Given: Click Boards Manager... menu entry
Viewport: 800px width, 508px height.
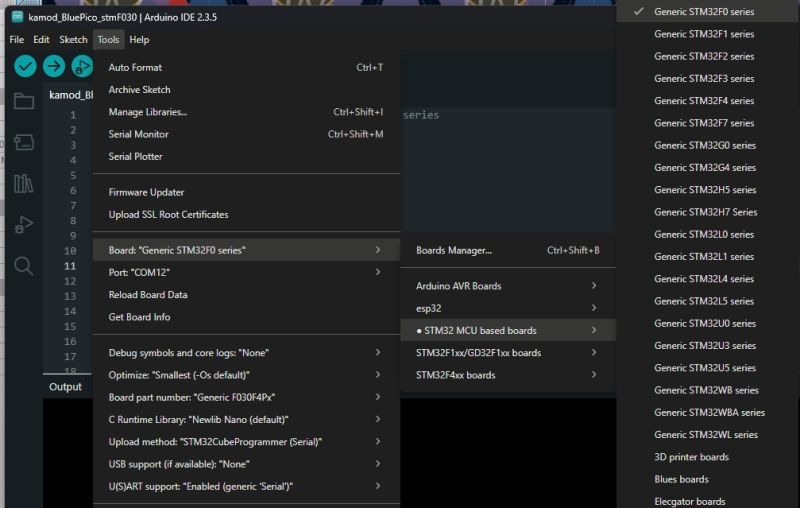Looking at the screenshot, I should click(454, 250).
